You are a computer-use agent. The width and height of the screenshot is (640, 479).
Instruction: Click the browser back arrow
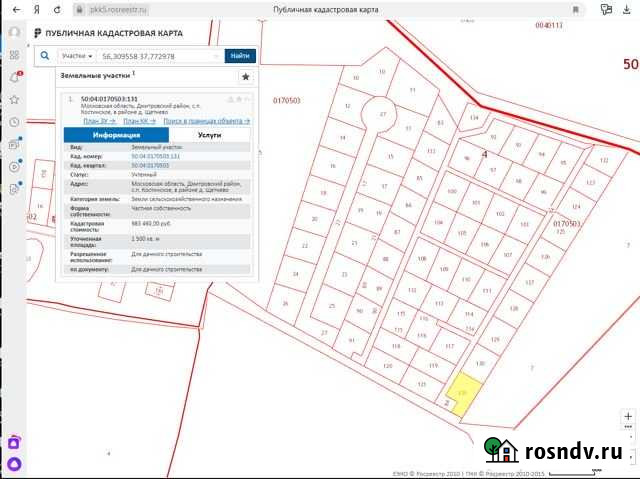pos(15,8)
